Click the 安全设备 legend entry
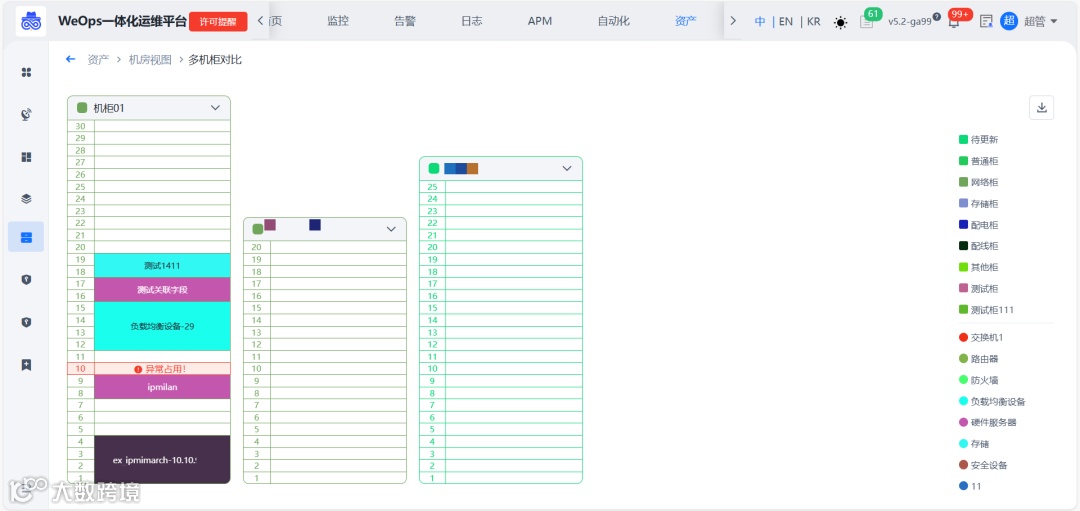 click(983, 466)
